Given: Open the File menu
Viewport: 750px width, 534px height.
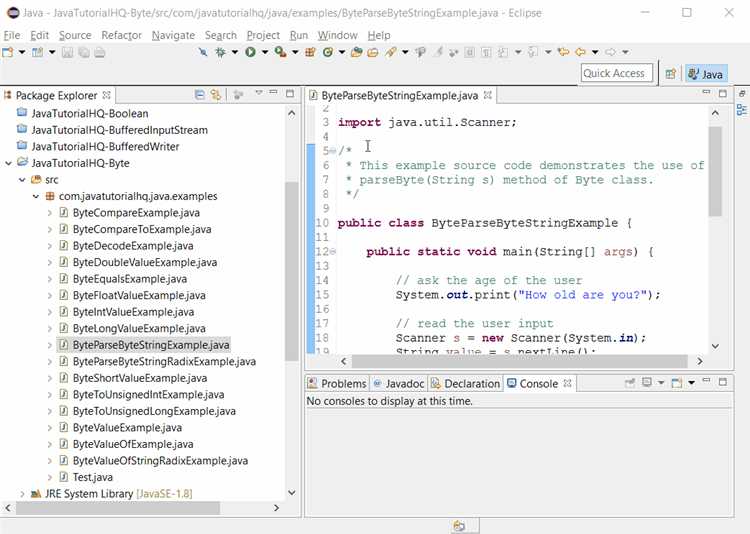Looking at the screenshot, I should pyautogui.click(x=12, y=35).
